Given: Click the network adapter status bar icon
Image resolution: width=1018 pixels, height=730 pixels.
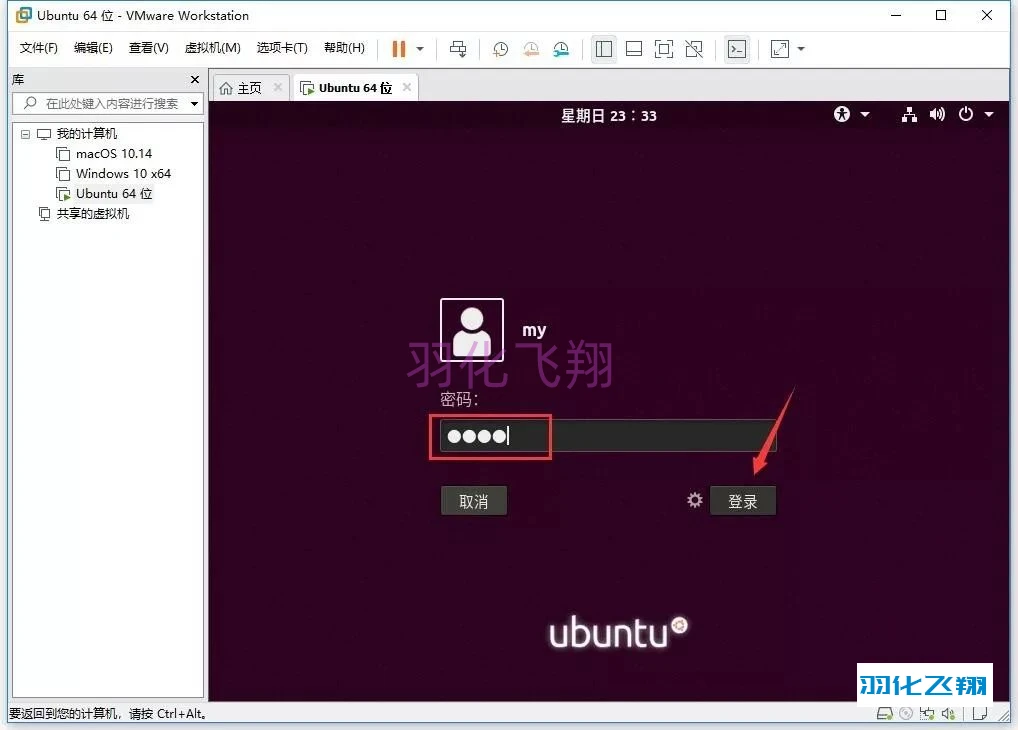Looking at the screenshot, I should 927,714.
